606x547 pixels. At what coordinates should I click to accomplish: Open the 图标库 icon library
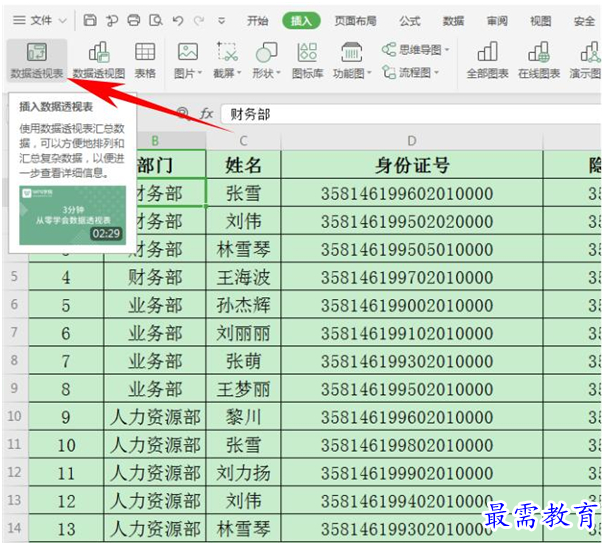click(x=307, y=60)
